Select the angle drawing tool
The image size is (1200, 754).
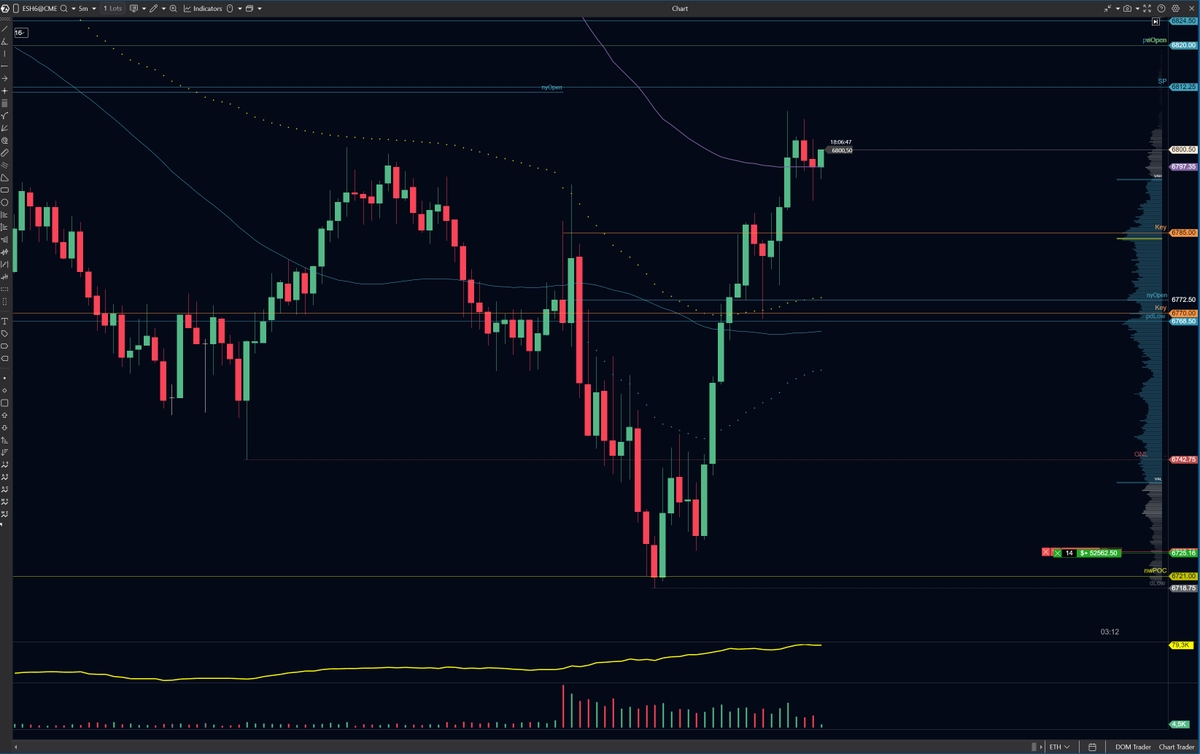pos(5,41)
